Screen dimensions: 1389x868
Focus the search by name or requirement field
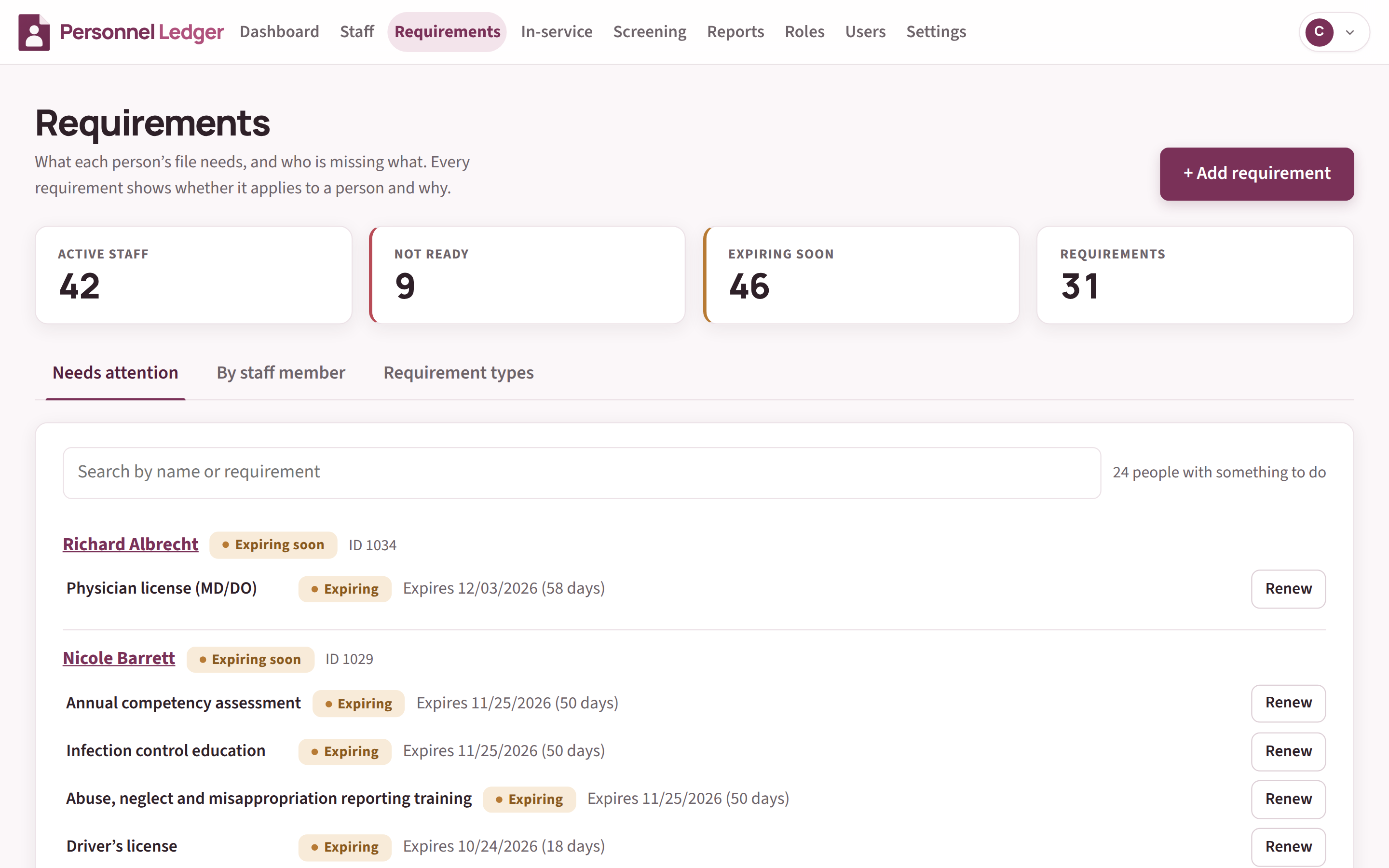tap(582, 473)
